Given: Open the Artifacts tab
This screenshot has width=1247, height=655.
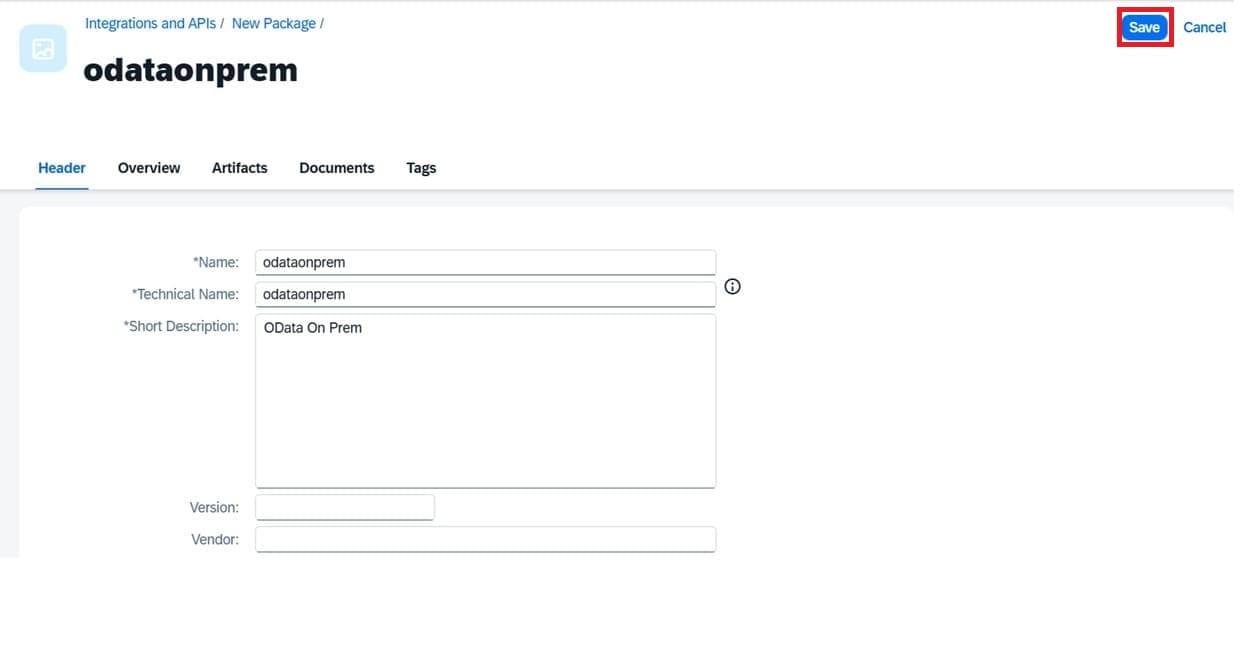Looking at the screenshot, I should (239, 168).
